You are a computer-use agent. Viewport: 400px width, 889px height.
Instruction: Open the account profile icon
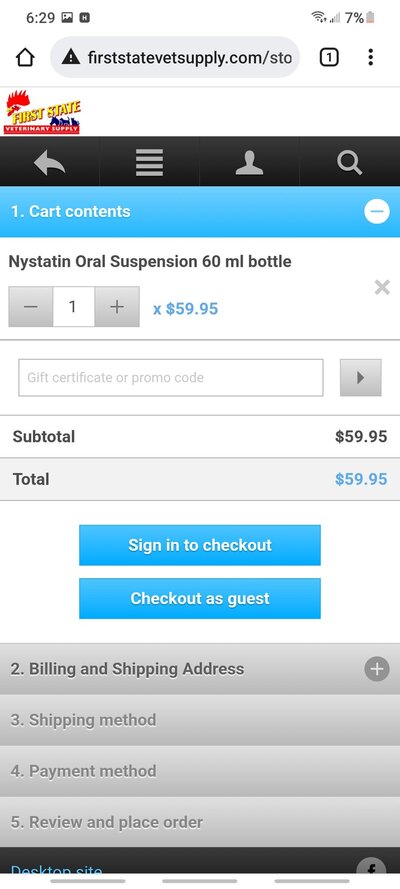click(x=249, y=163)
